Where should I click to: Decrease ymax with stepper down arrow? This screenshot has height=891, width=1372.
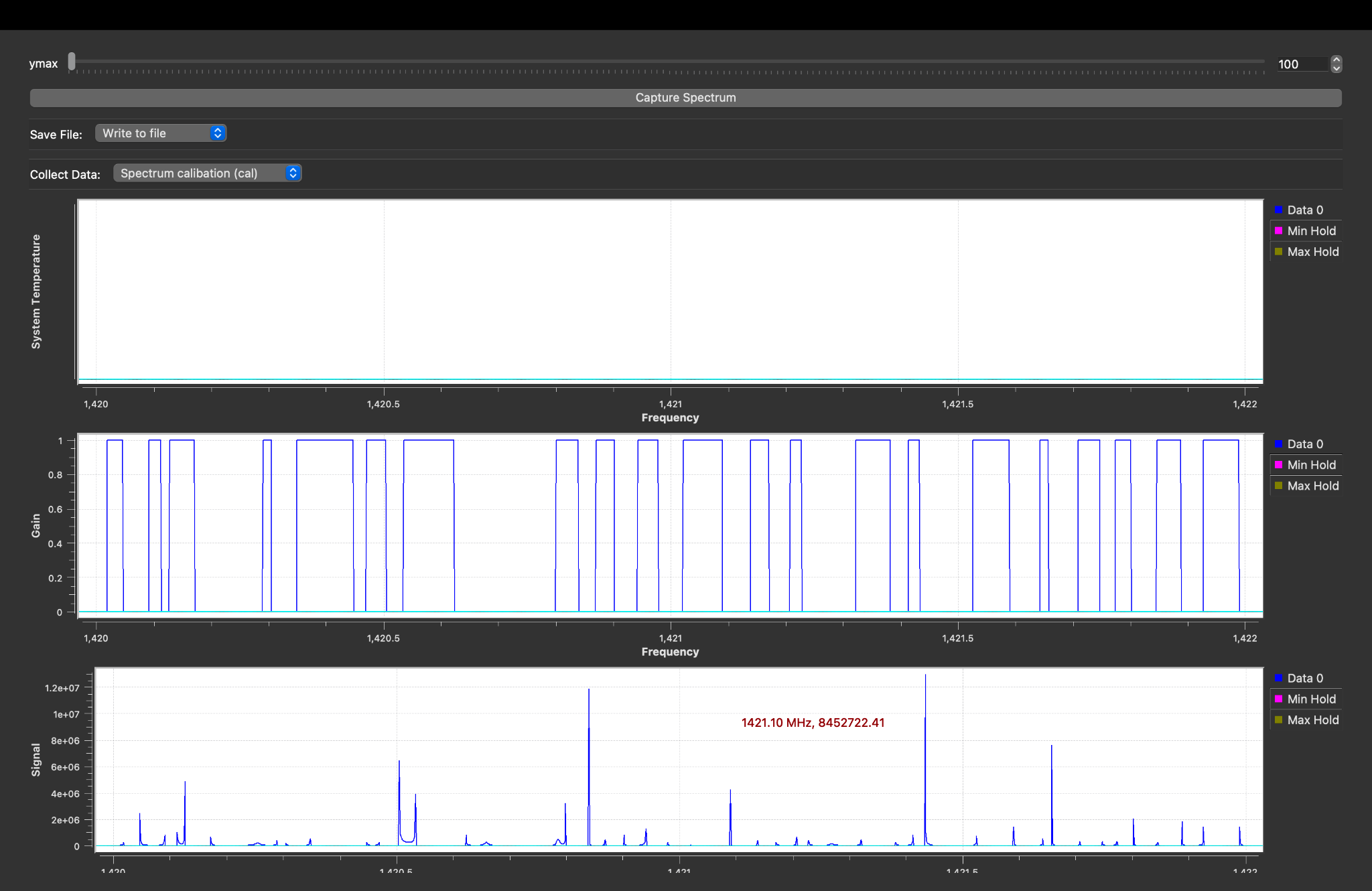[1336, 68]
